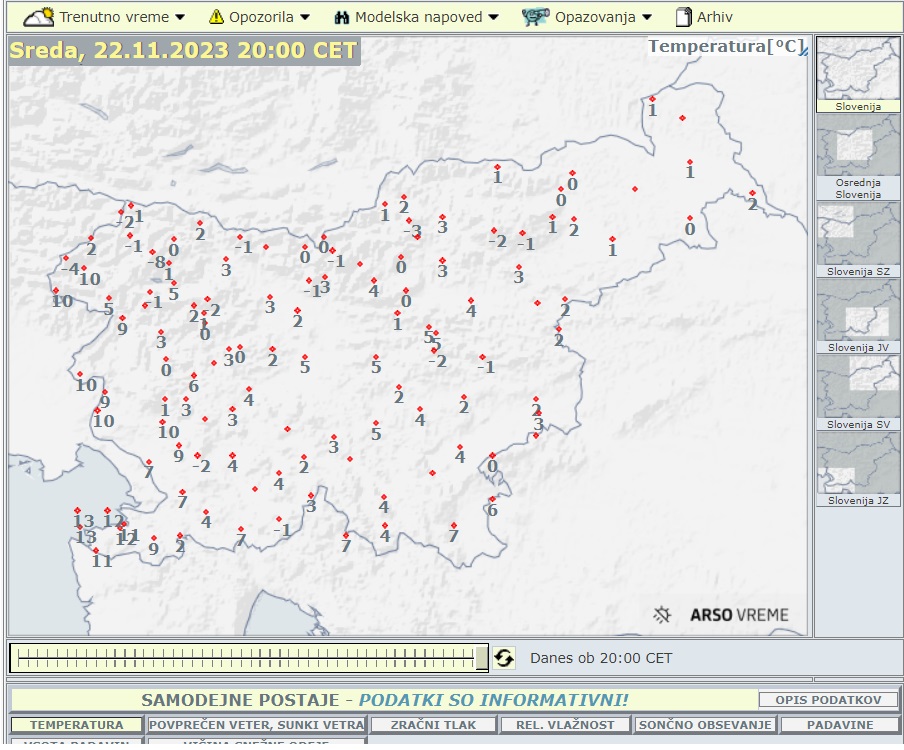The width and height of the screenshot is (904, 750).
Task: Open the Opozorila menu
Action: click(x=259, y=17)
